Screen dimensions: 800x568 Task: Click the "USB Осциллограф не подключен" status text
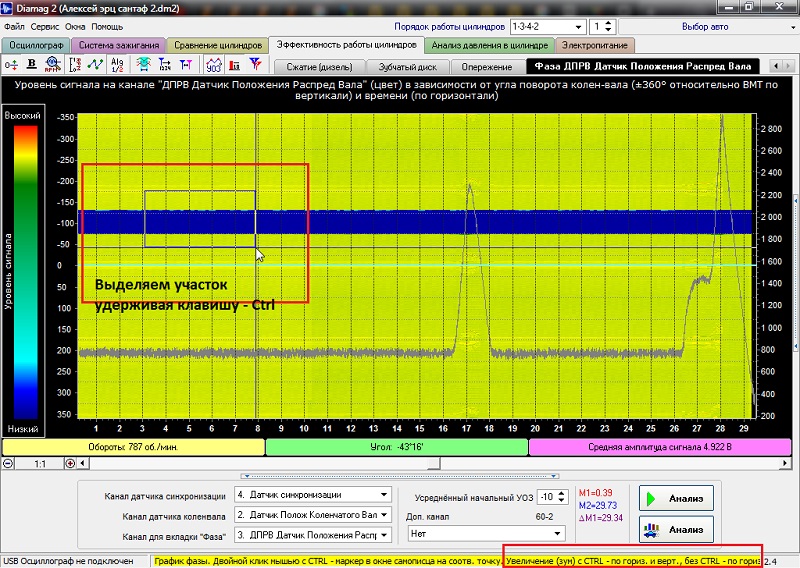tap(68, 561)
